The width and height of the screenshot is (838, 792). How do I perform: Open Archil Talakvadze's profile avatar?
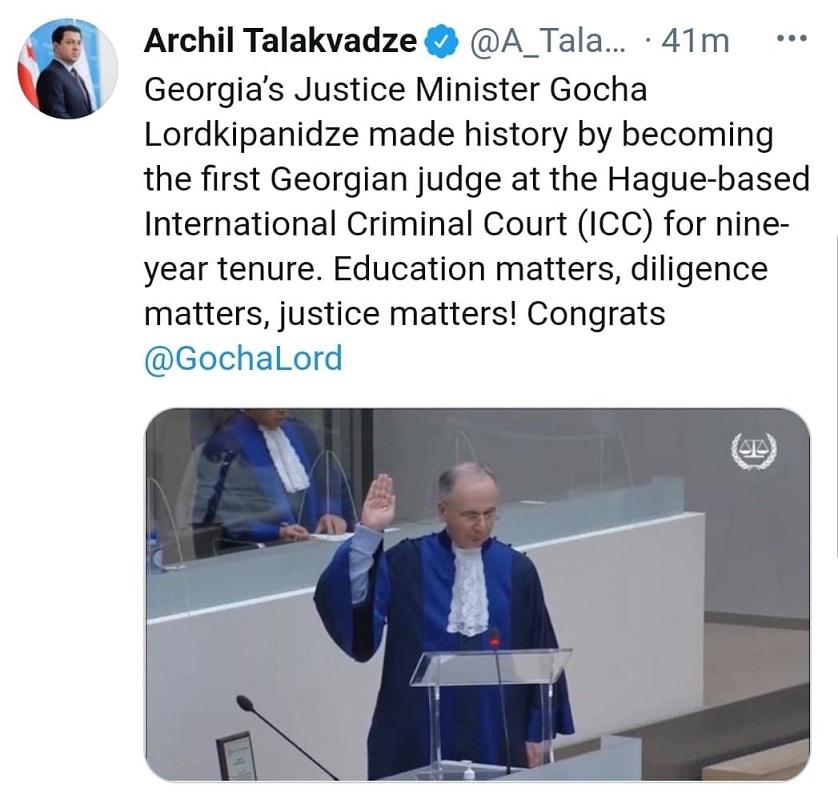click(x=67, y=68)
